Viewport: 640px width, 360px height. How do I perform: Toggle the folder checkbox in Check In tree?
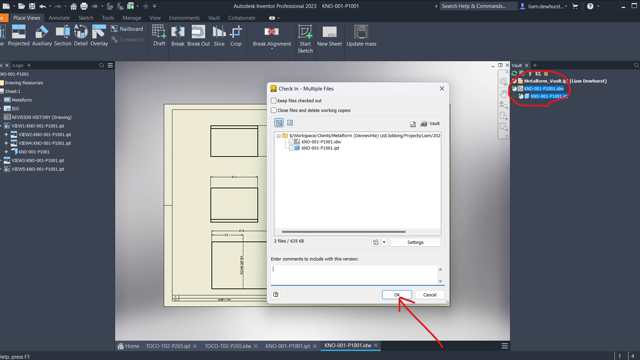[x=279, y=136]
